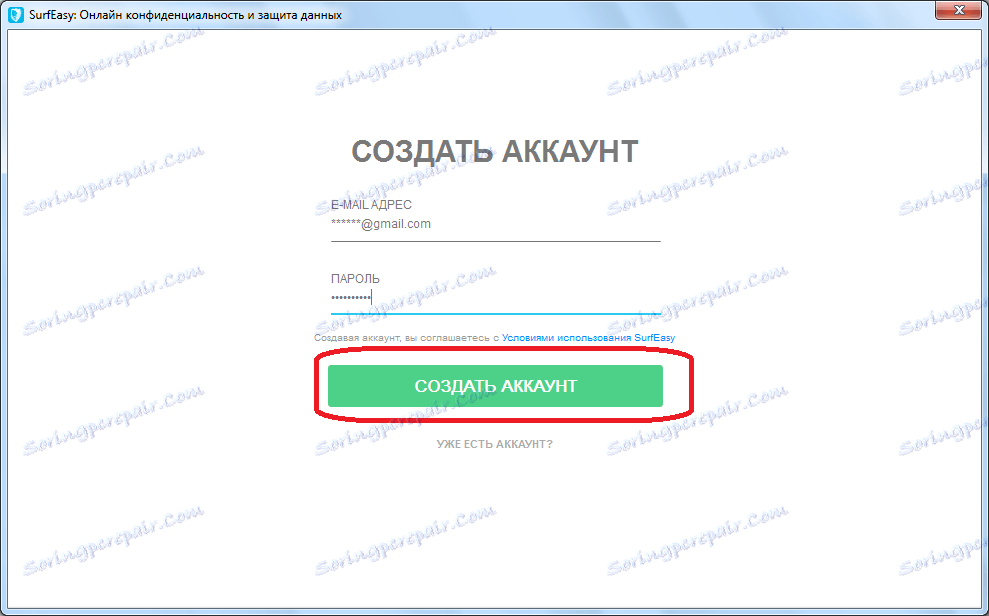Click the ПАРОЛЬ field label
Image resolution: width=989 pixels, height=616 pixels.
pyautogui.click(x=355, y=279)
